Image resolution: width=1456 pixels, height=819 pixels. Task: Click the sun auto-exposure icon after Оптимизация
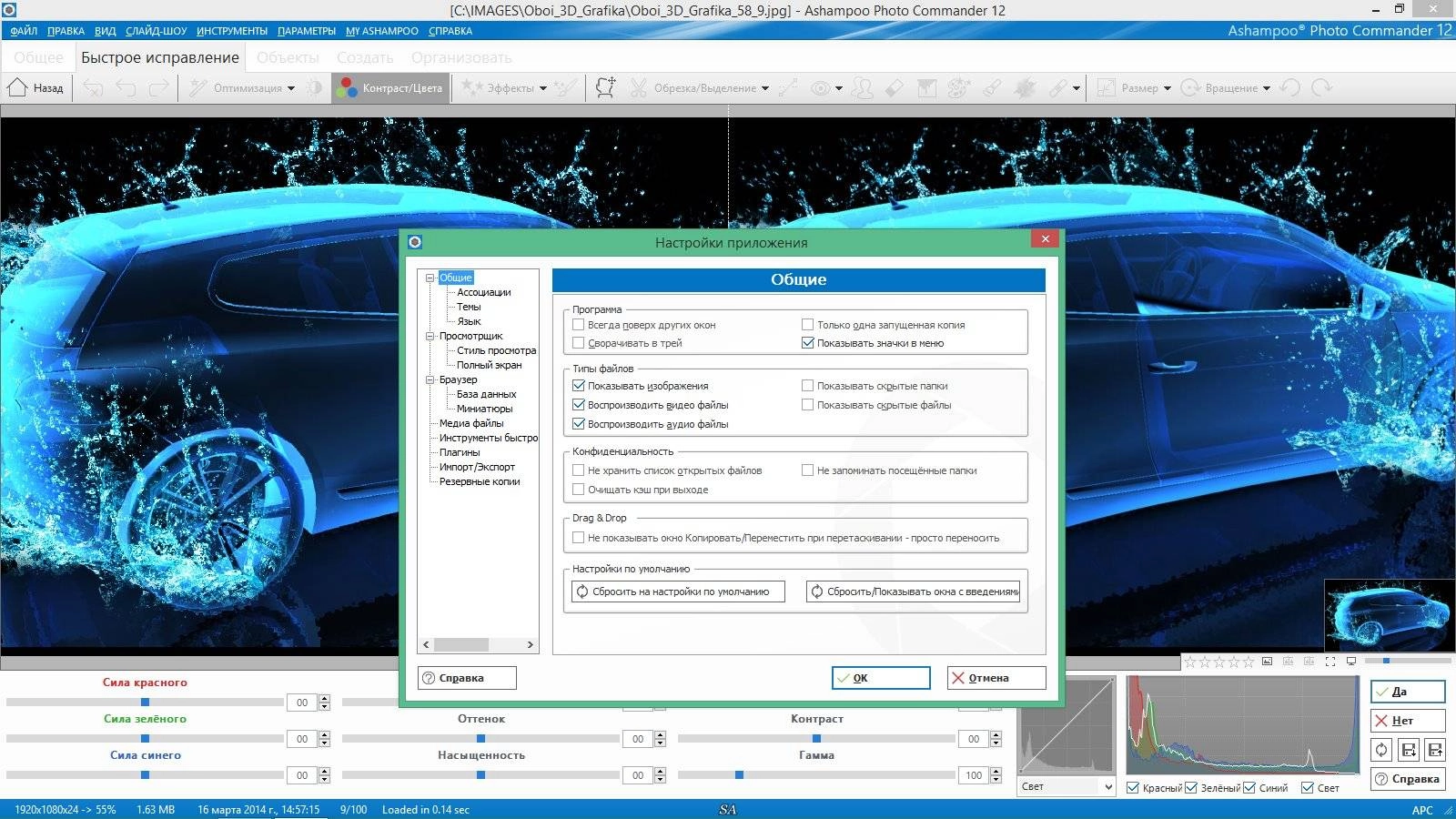coord(314,87)
